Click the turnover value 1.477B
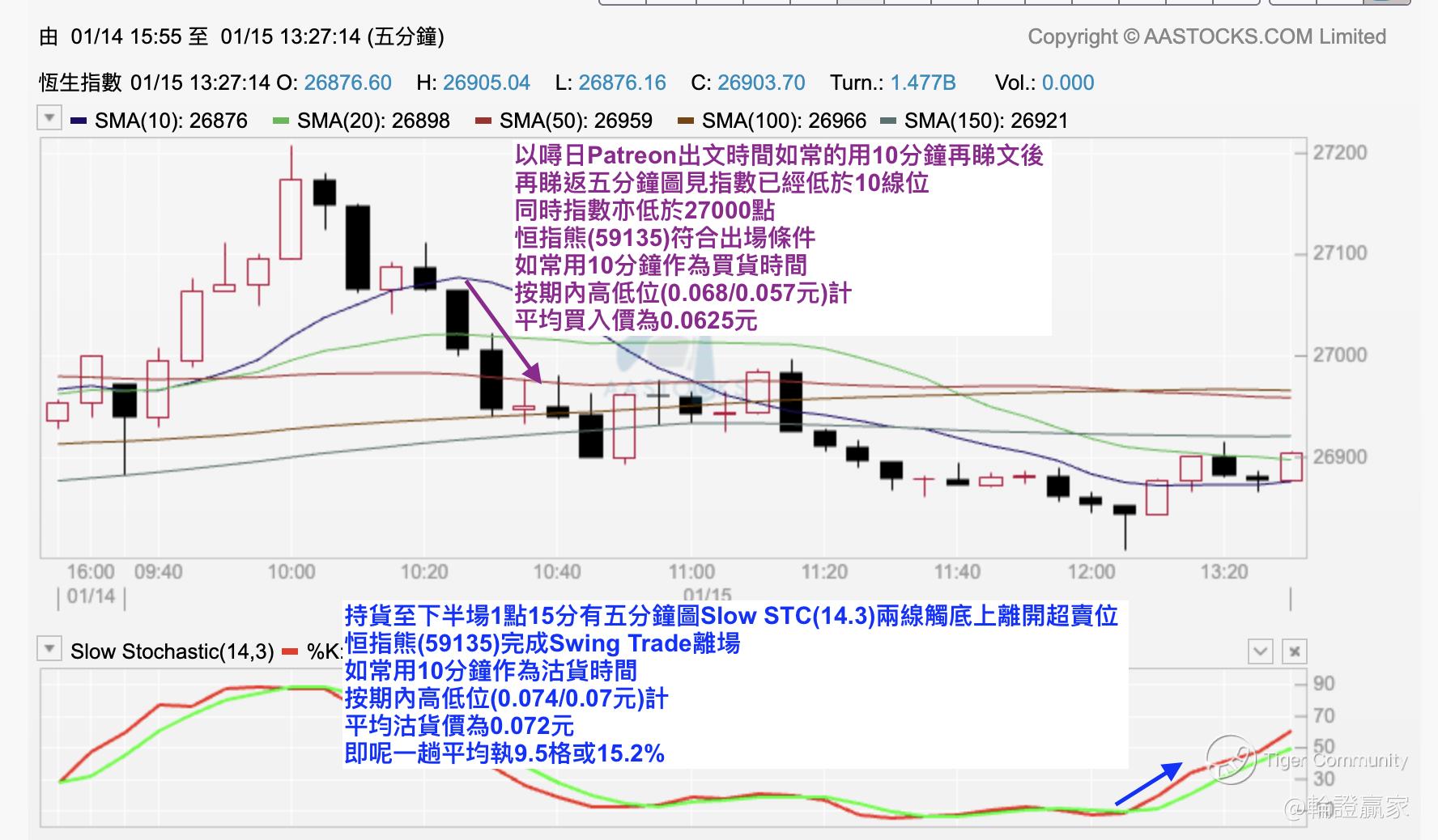Screen dimensions: 1438x840 tap(923, 83)
